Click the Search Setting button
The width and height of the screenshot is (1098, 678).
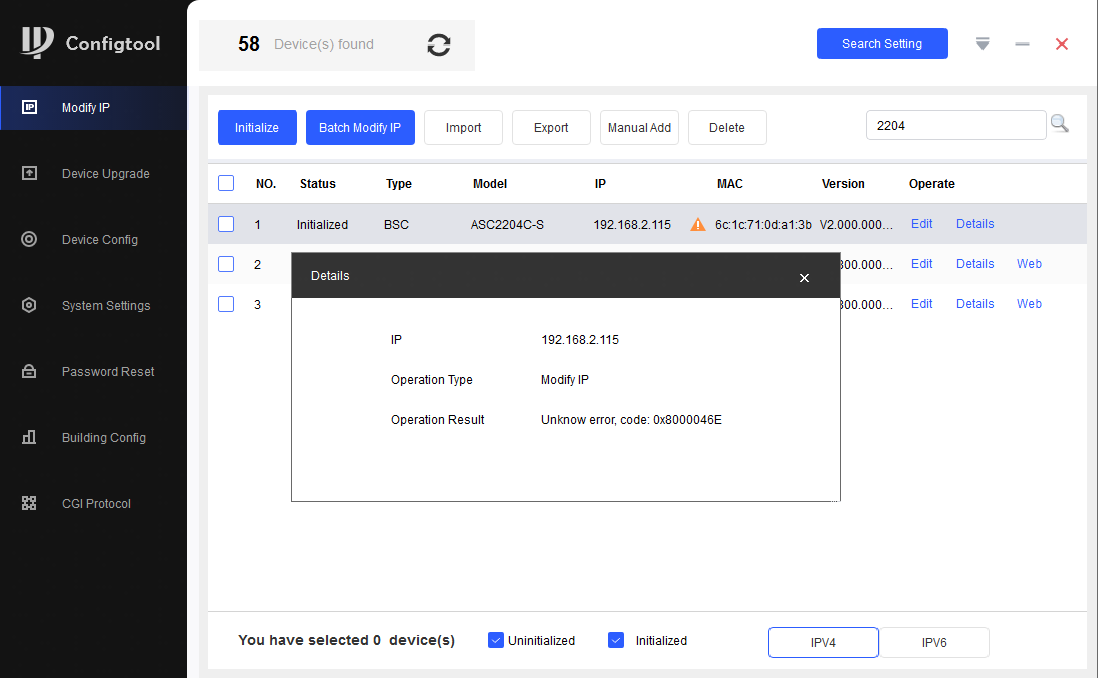(x=882, y=44)
